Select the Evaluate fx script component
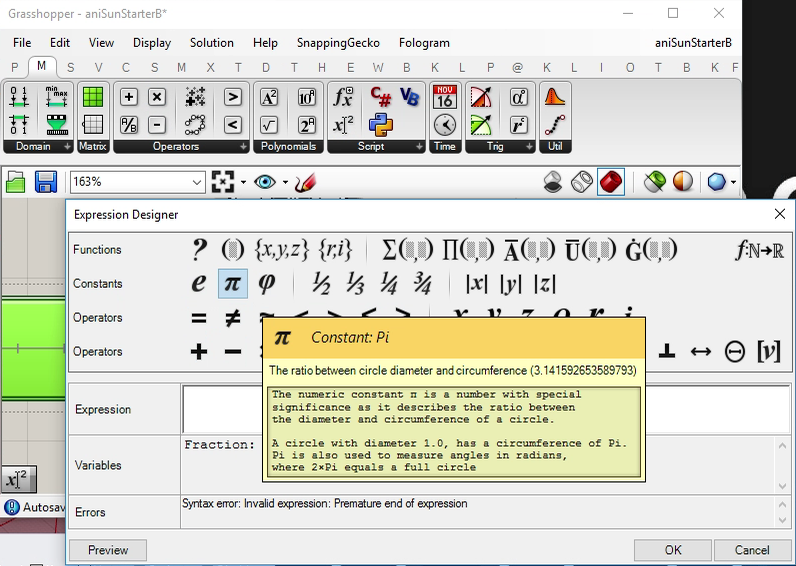 pyautogui.click(x=343, y=96)
